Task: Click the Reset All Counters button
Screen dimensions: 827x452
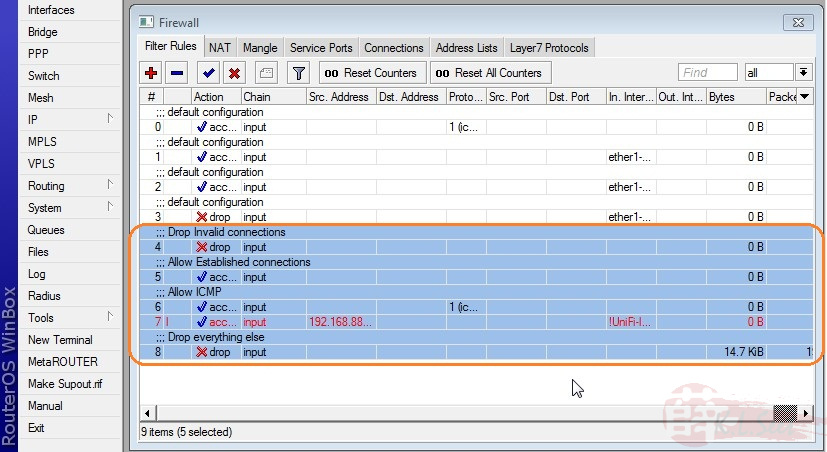Action: click(491, 73)
